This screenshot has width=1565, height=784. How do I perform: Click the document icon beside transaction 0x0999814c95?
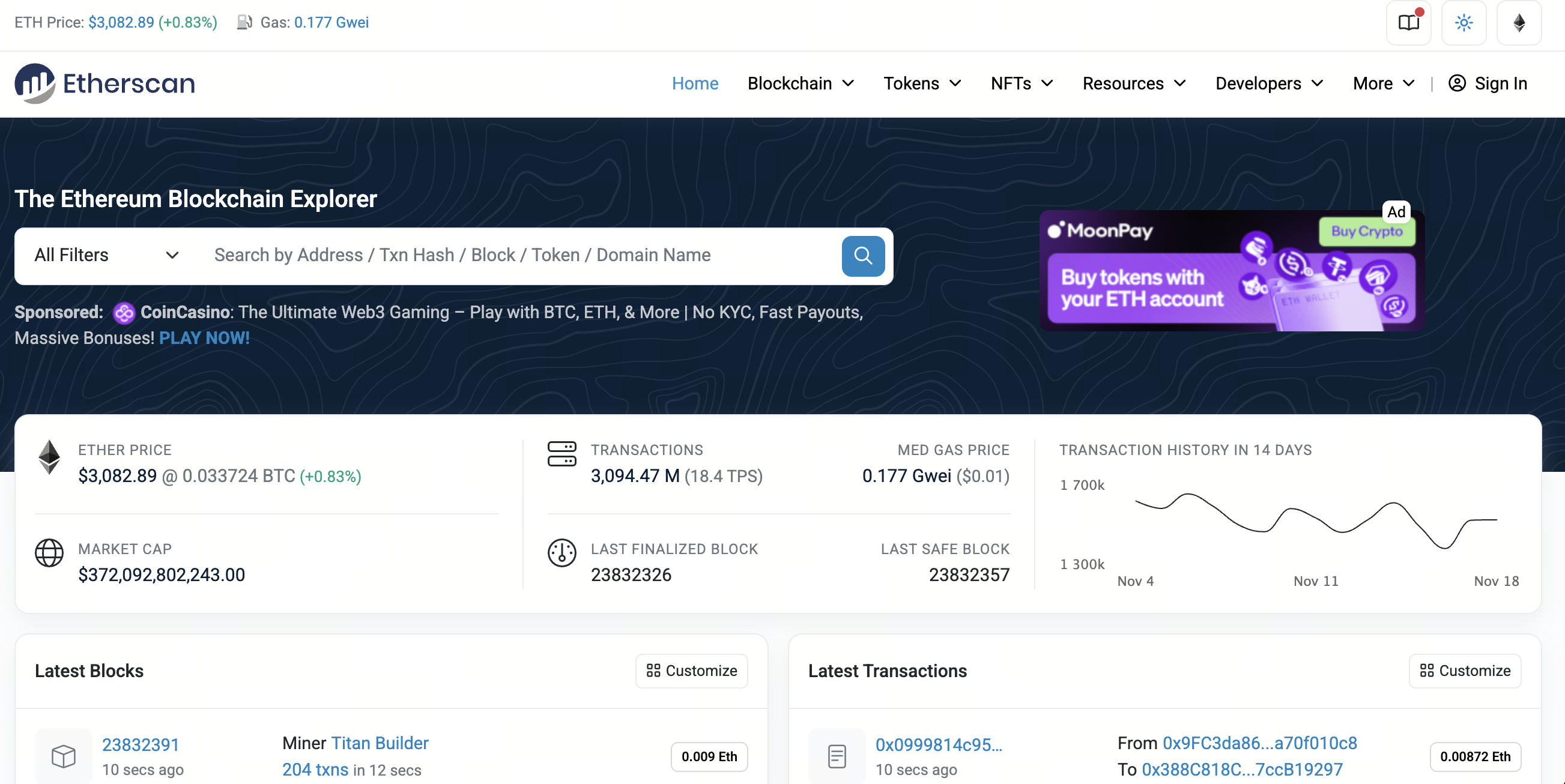(837, 756)
